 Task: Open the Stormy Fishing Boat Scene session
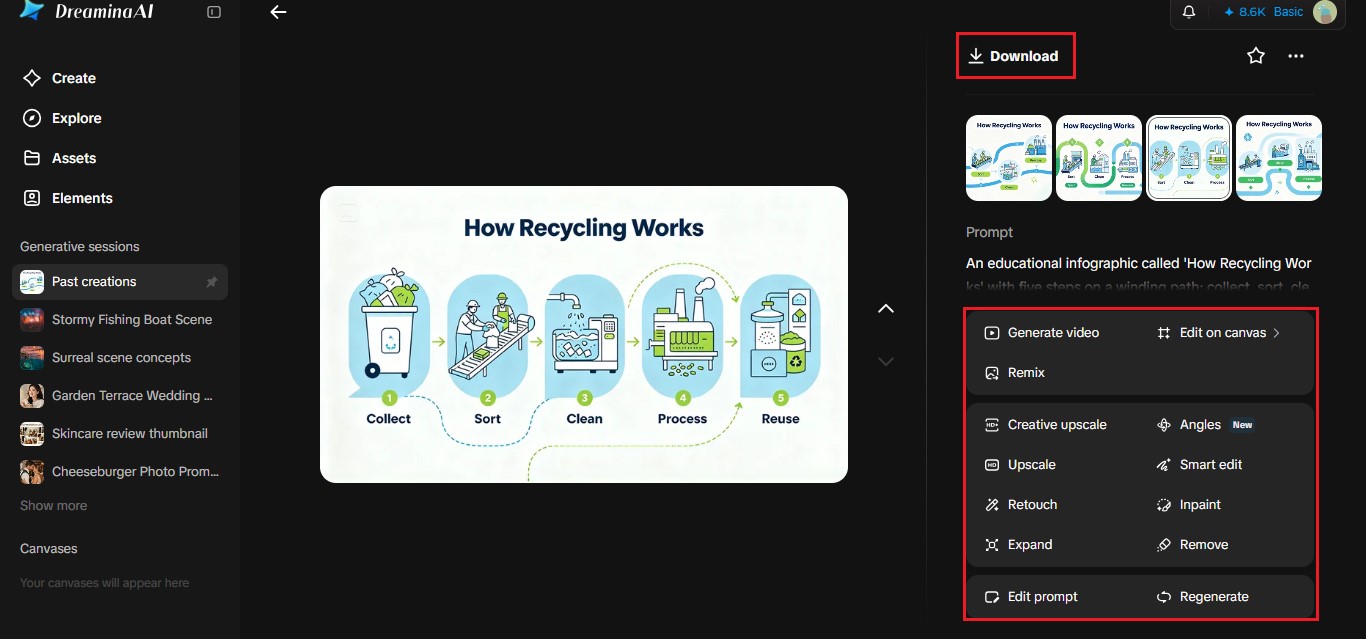pos(120,320)
